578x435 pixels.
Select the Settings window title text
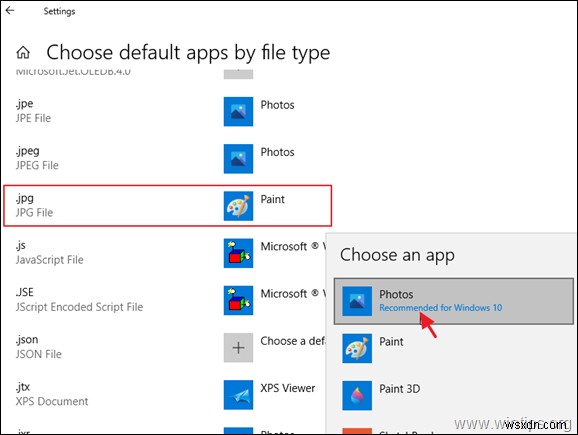(x=59, y=11)
